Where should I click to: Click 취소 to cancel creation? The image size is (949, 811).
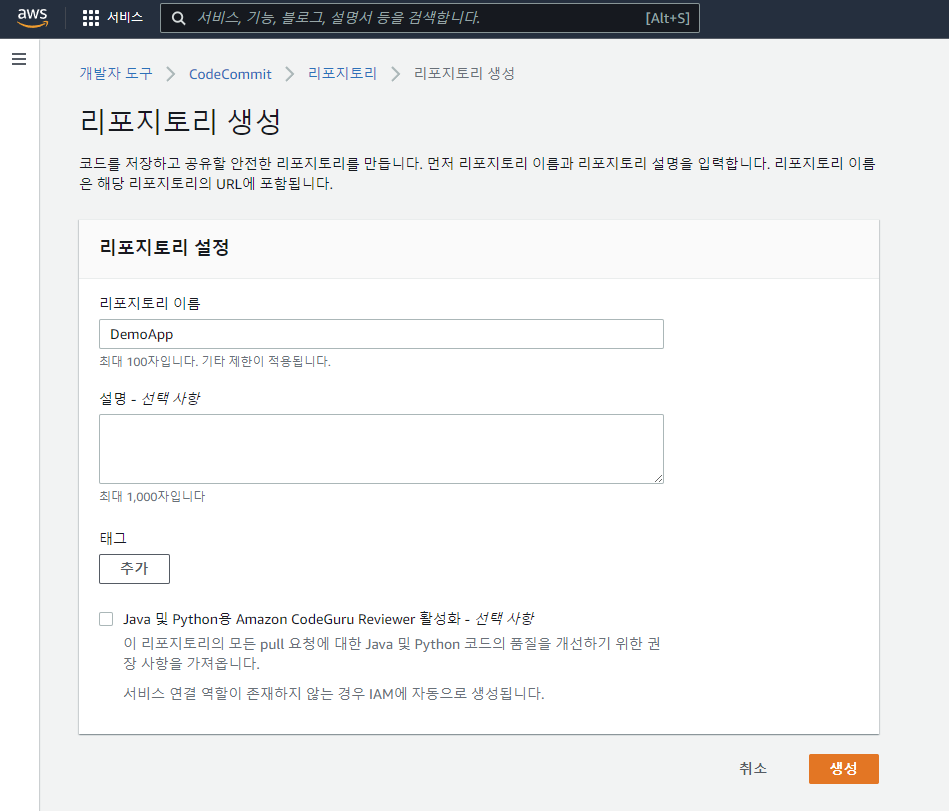pyautogui.click(x=753, y=769)
